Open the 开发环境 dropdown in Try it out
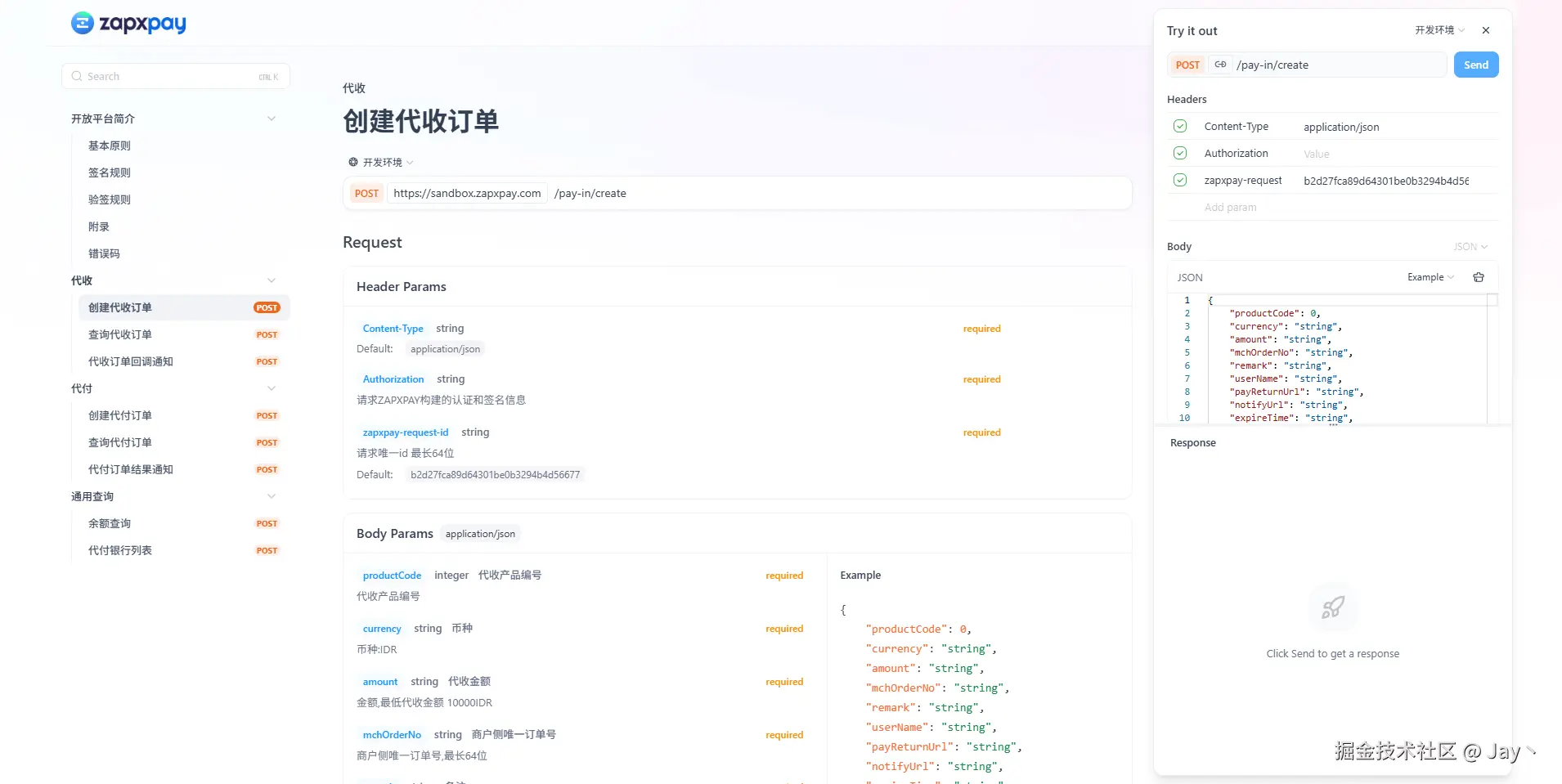 1439,30
